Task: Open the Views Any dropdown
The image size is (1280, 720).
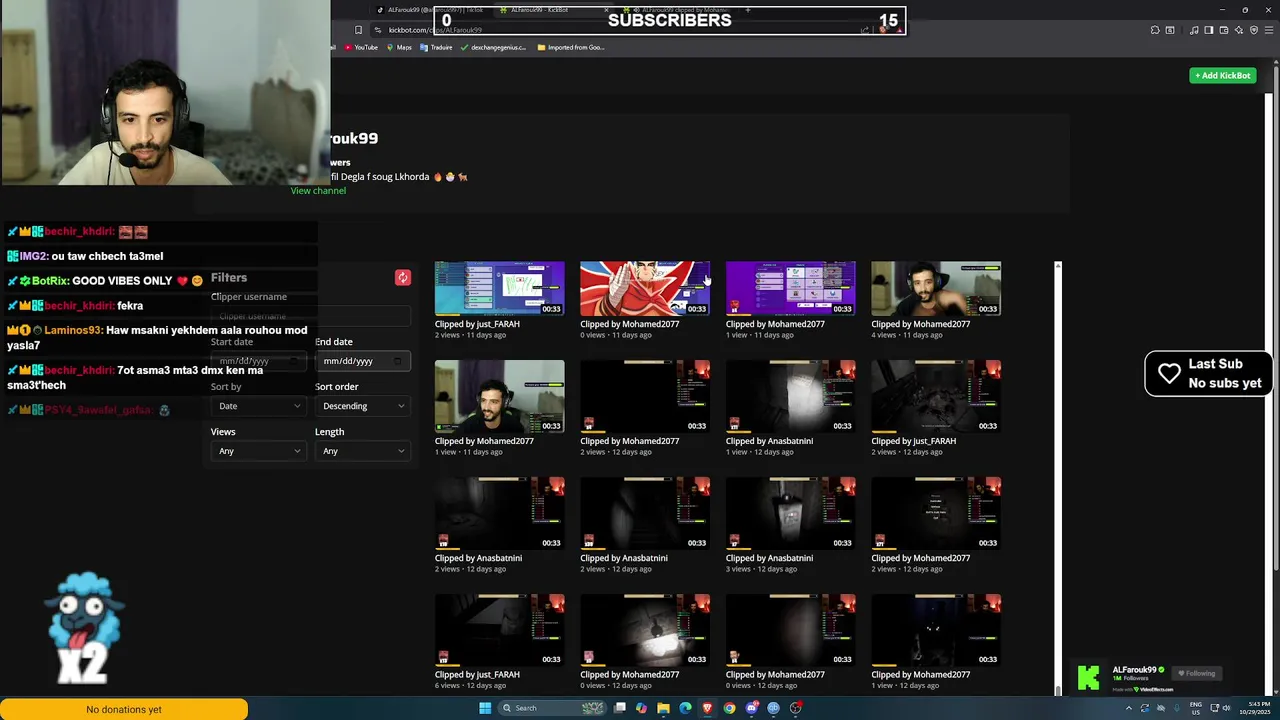Action: [x=259, y=451]
